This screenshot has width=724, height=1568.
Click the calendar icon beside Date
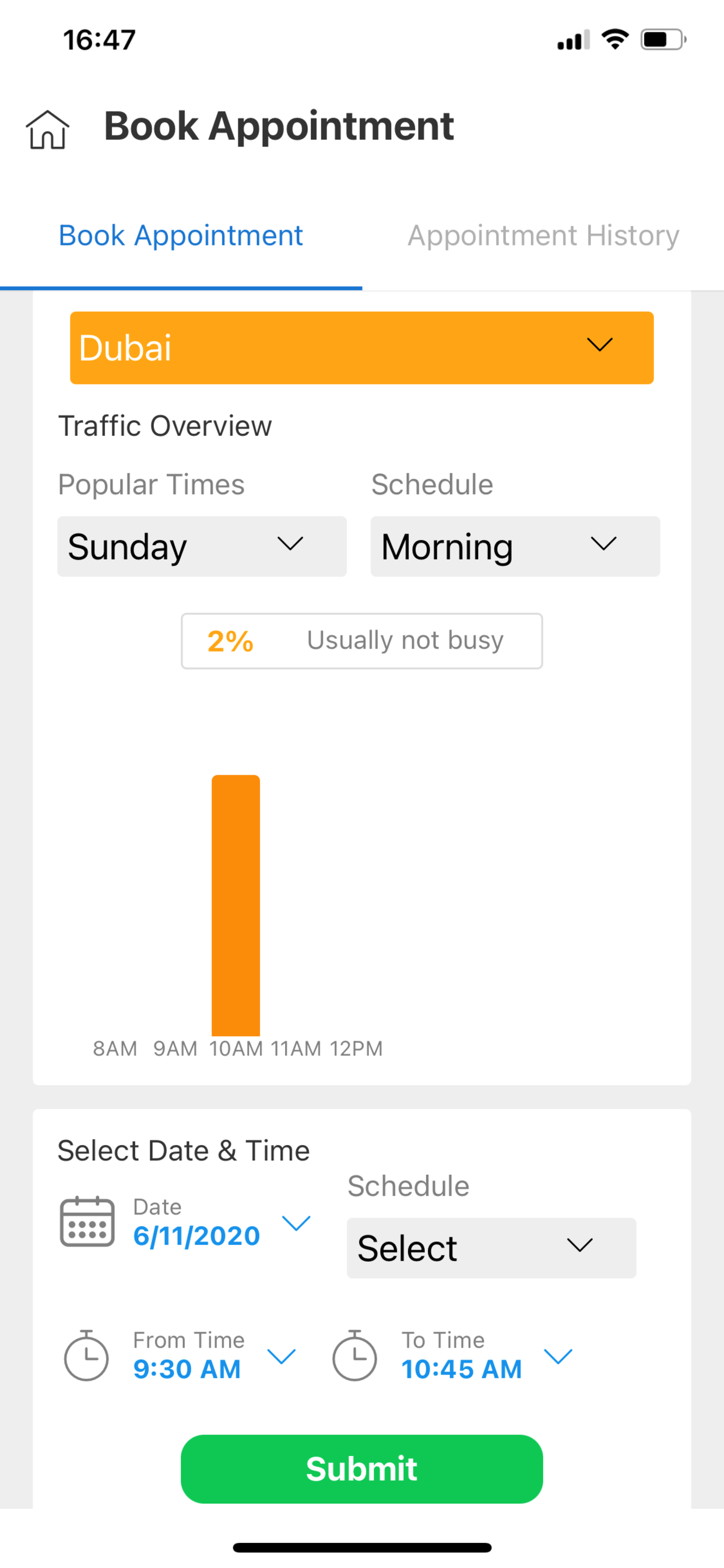click(87, 1221)
